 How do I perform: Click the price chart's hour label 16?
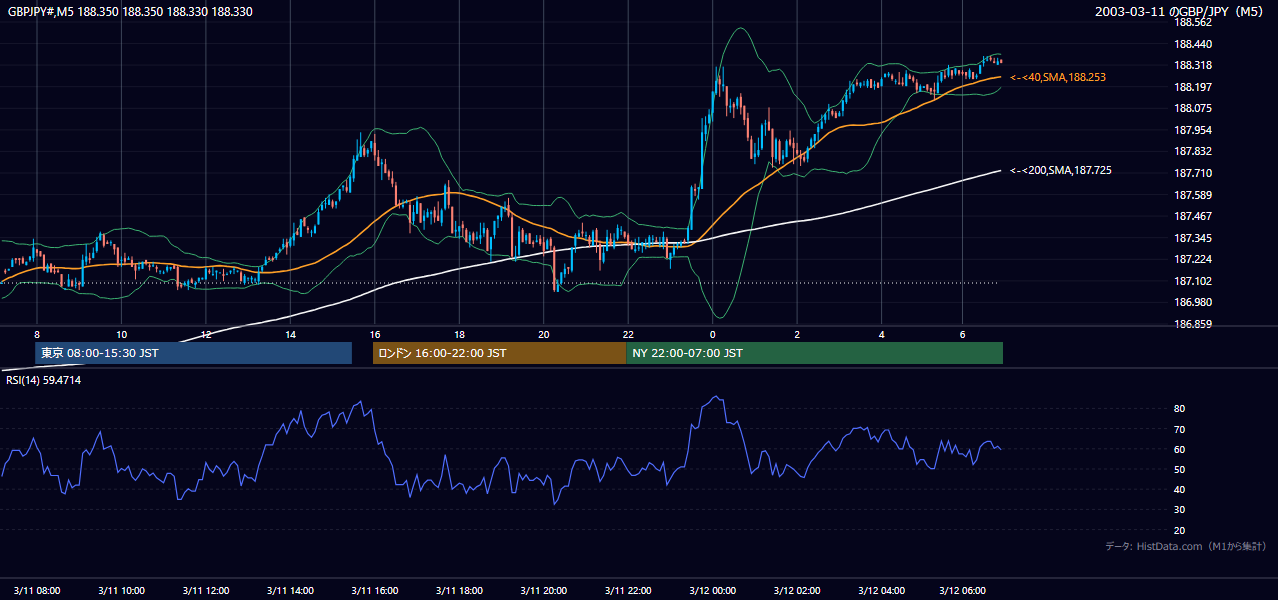375,334
